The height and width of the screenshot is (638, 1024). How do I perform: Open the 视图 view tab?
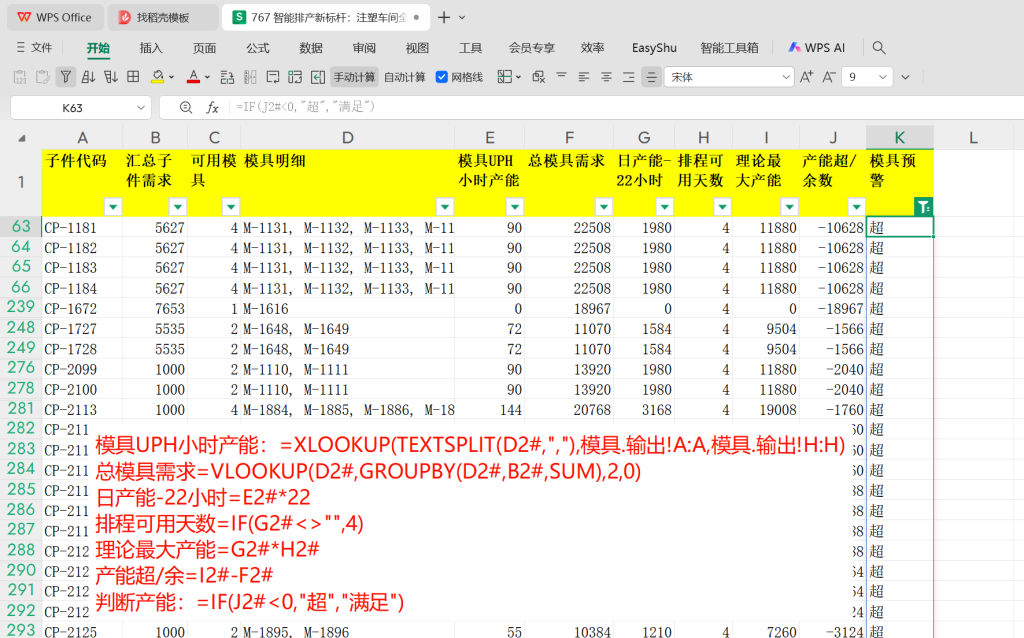[x=417, y=48]
